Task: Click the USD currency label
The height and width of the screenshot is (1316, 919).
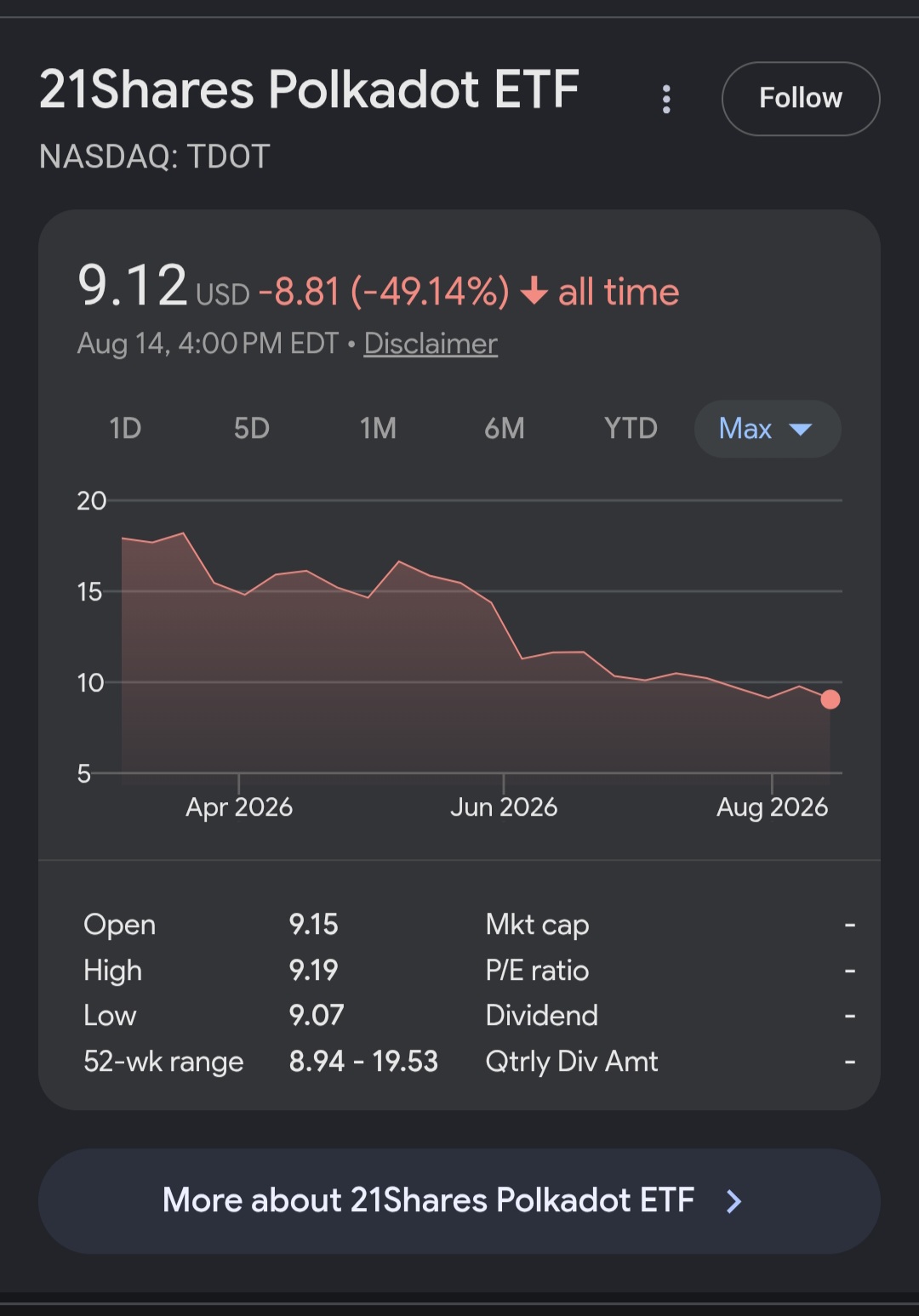Action: point(223,295)
